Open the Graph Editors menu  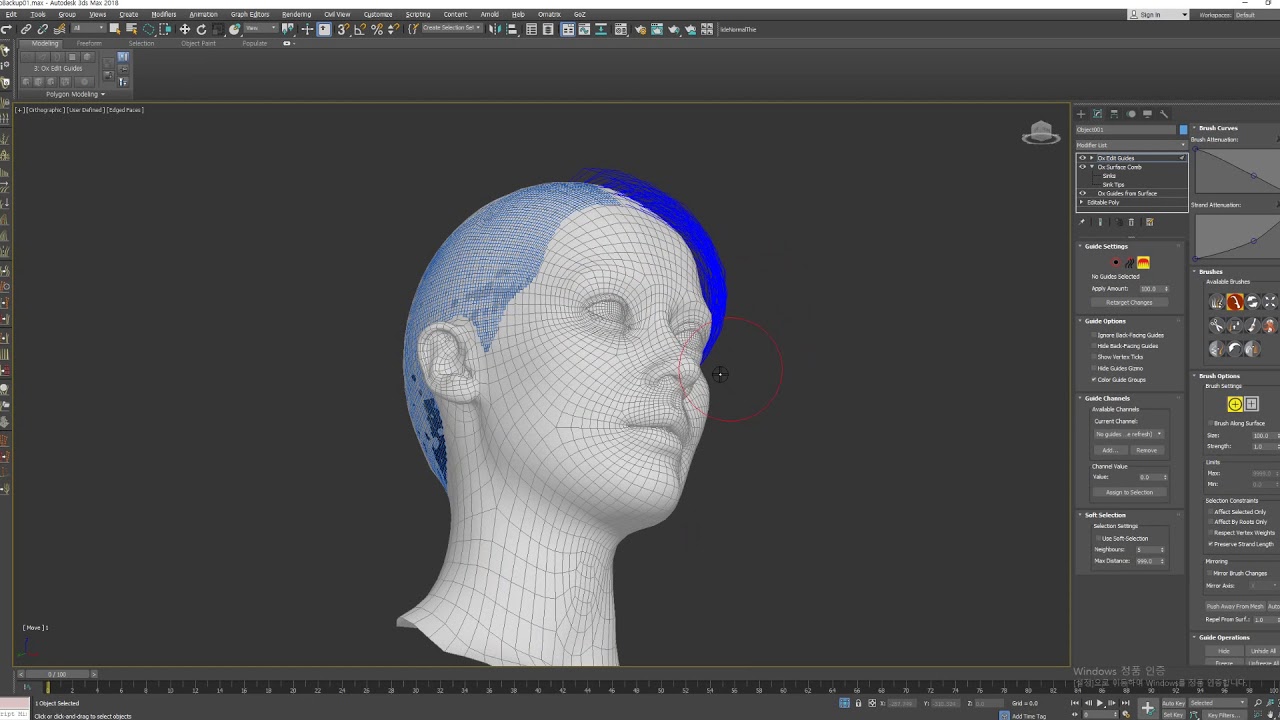pos(250,14)
